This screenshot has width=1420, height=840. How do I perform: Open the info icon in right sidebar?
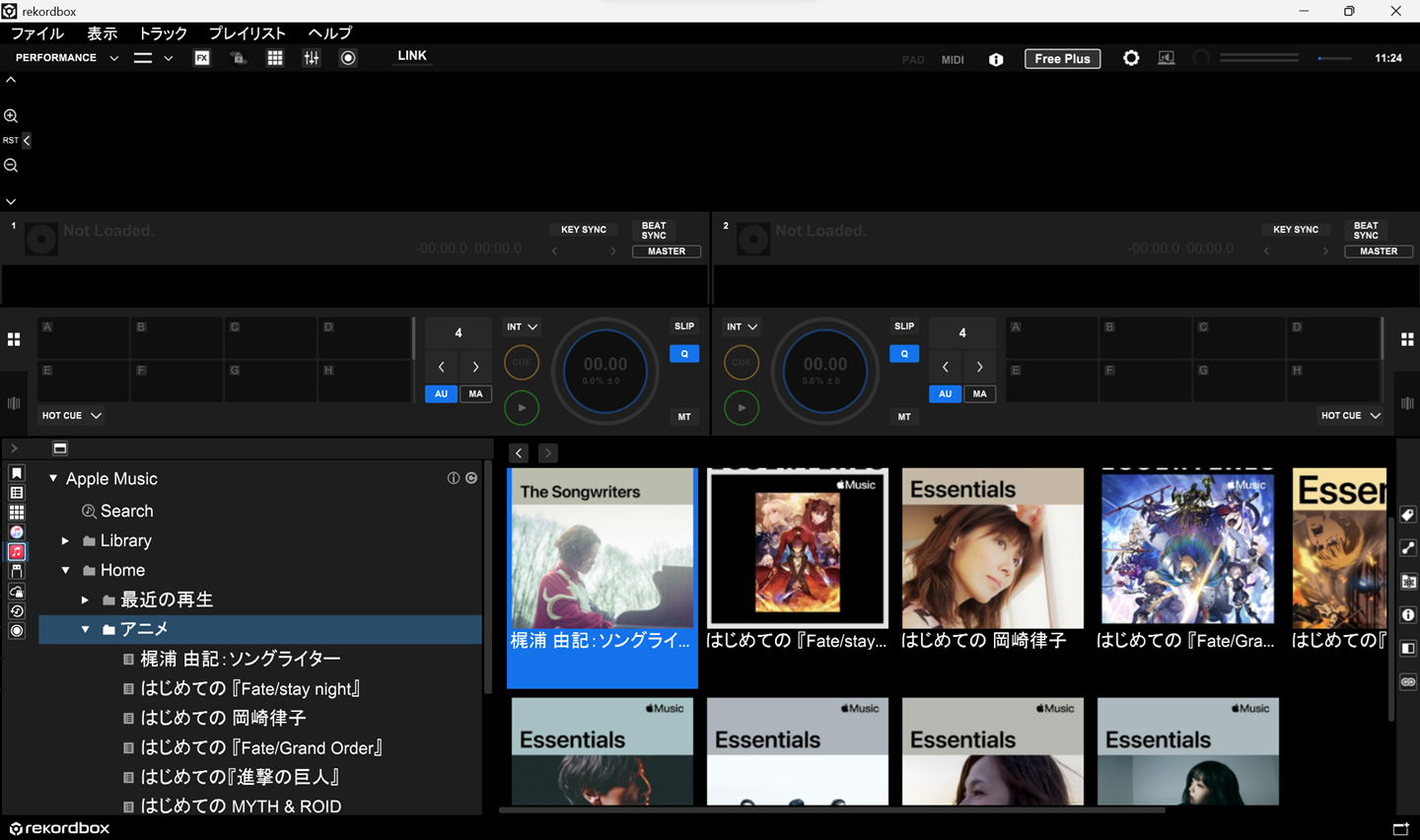point(1408,615)
